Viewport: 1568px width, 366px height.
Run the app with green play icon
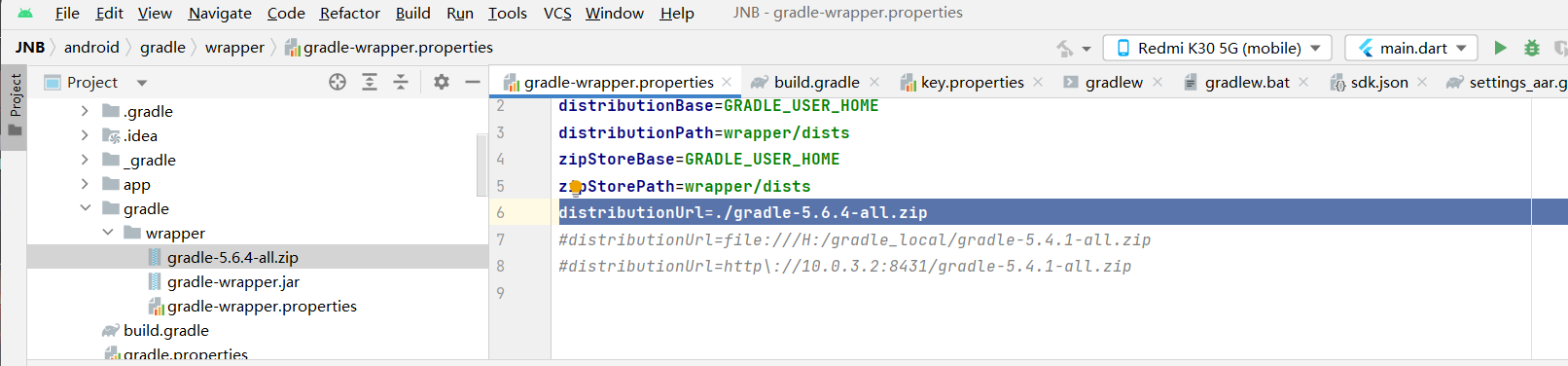coord(1500,48)
